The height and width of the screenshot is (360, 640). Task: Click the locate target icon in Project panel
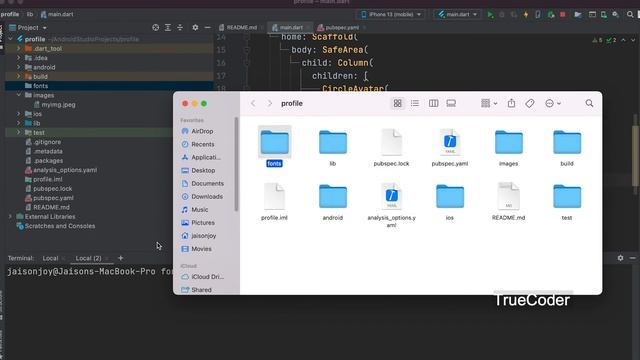coord(156,28)
